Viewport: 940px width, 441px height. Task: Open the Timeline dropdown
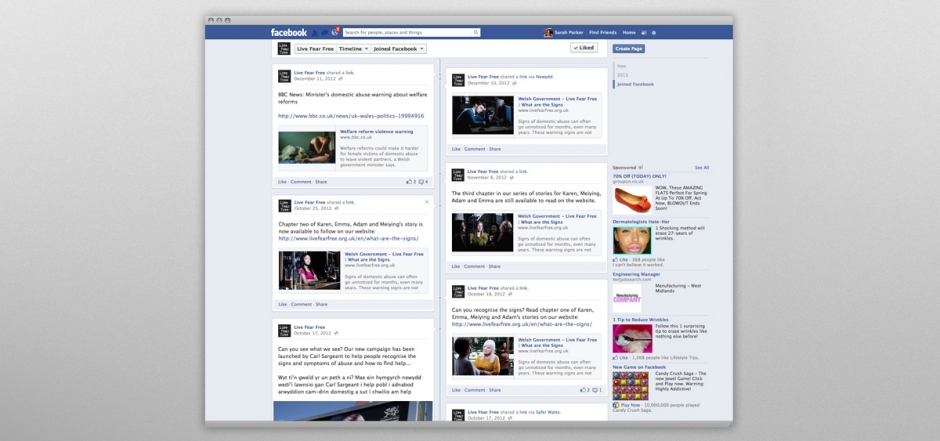(353, 49)
